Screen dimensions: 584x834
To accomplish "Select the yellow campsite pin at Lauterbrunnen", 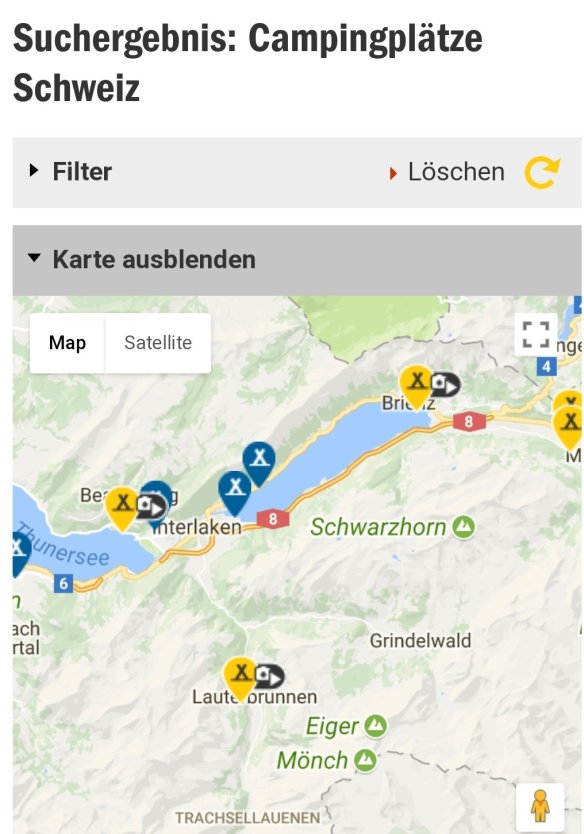I will click(x=240, y=678).
